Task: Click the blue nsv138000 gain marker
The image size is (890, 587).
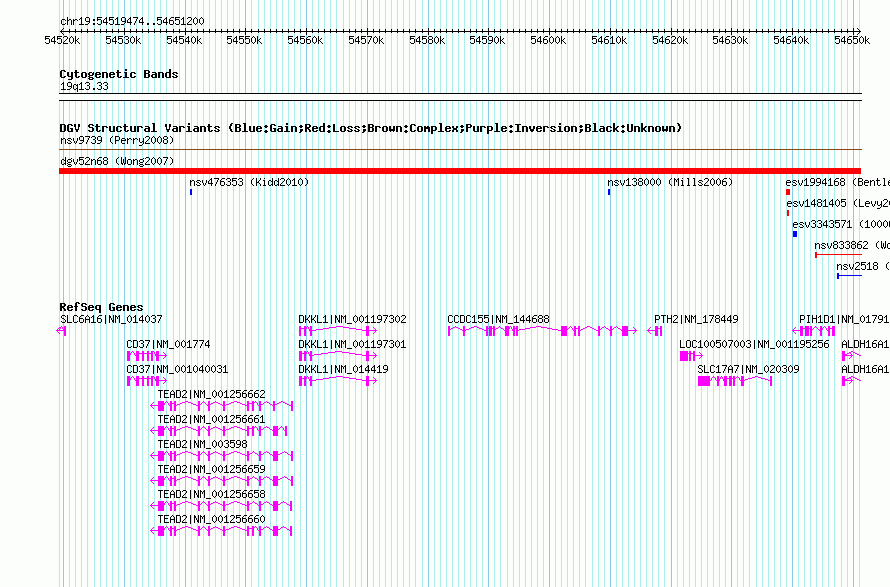Action: [609, 192]
